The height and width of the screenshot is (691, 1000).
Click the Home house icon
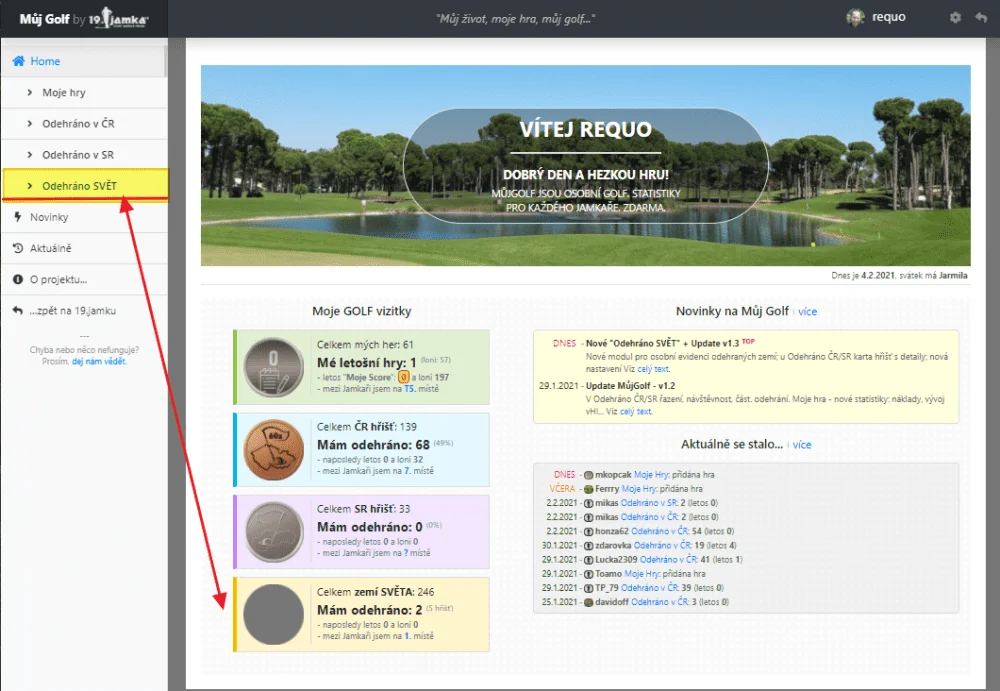(18, 61)
